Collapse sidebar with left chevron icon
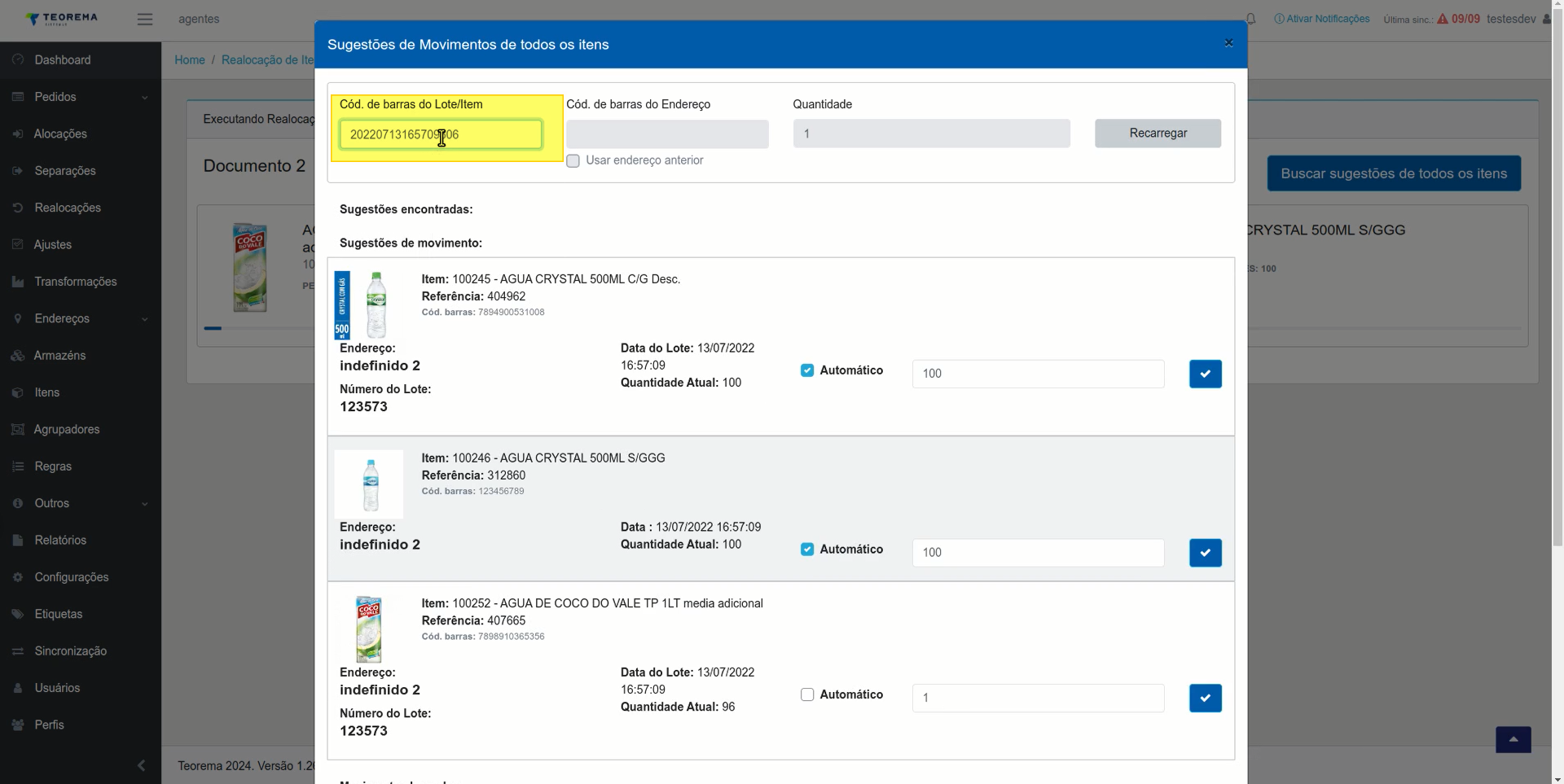The height and width of the screenshot is (784, 1564). (142, 765)
